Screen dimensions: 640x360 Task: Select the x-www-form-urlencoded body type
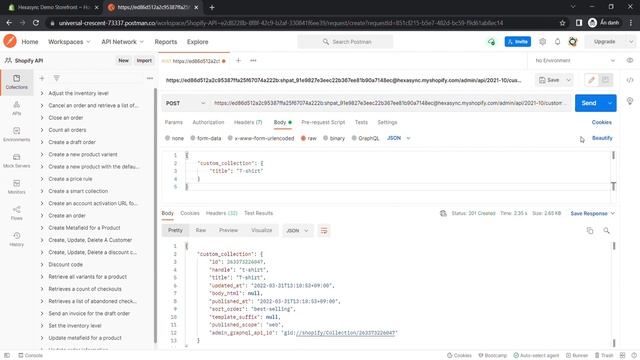(x=261, y=138)
